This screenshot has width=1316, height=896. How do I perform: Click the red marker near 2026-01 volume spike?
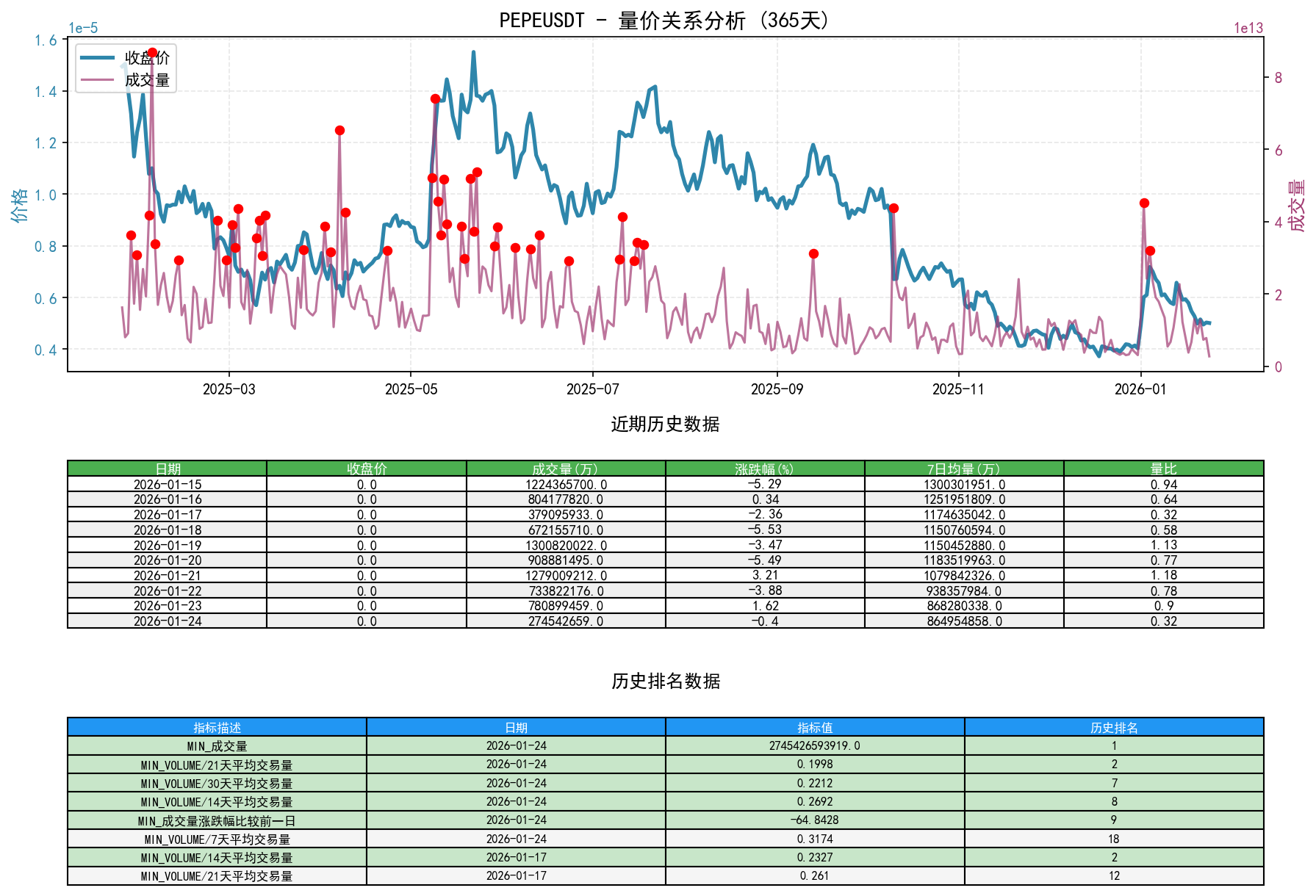[1143, 203]
